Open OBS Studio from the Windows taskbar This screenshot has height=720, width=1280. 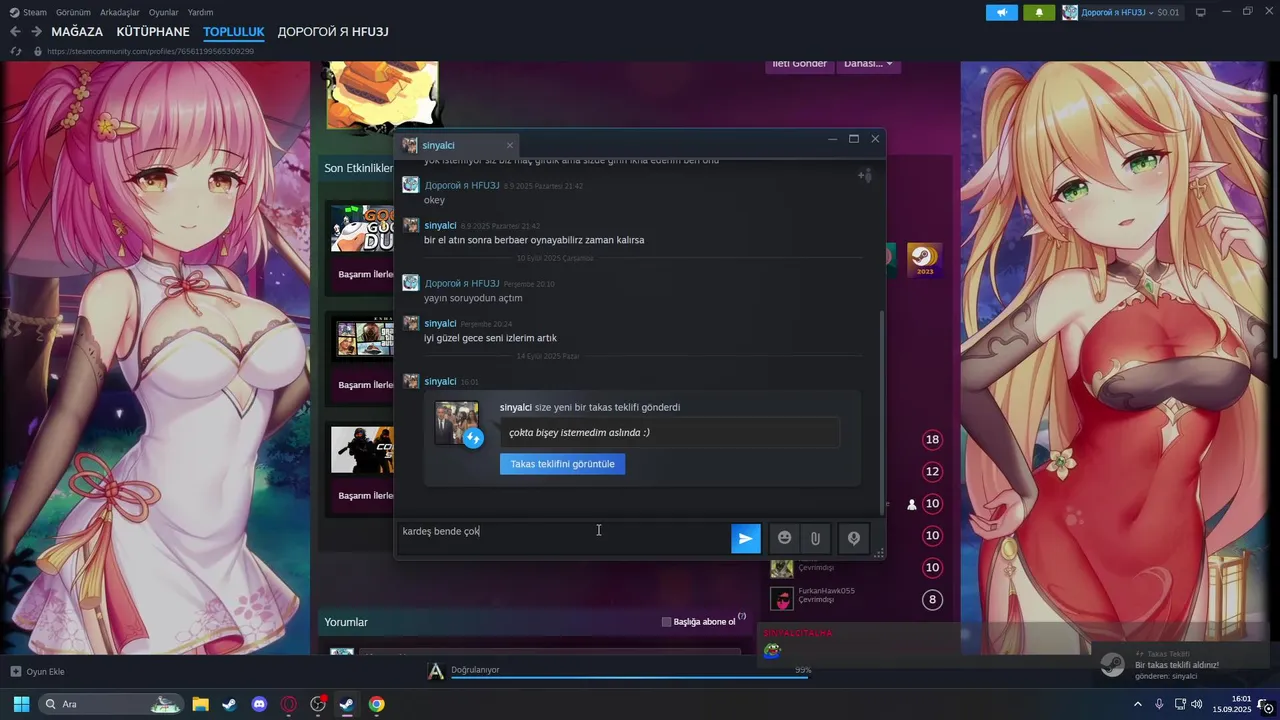pos(318,704)
